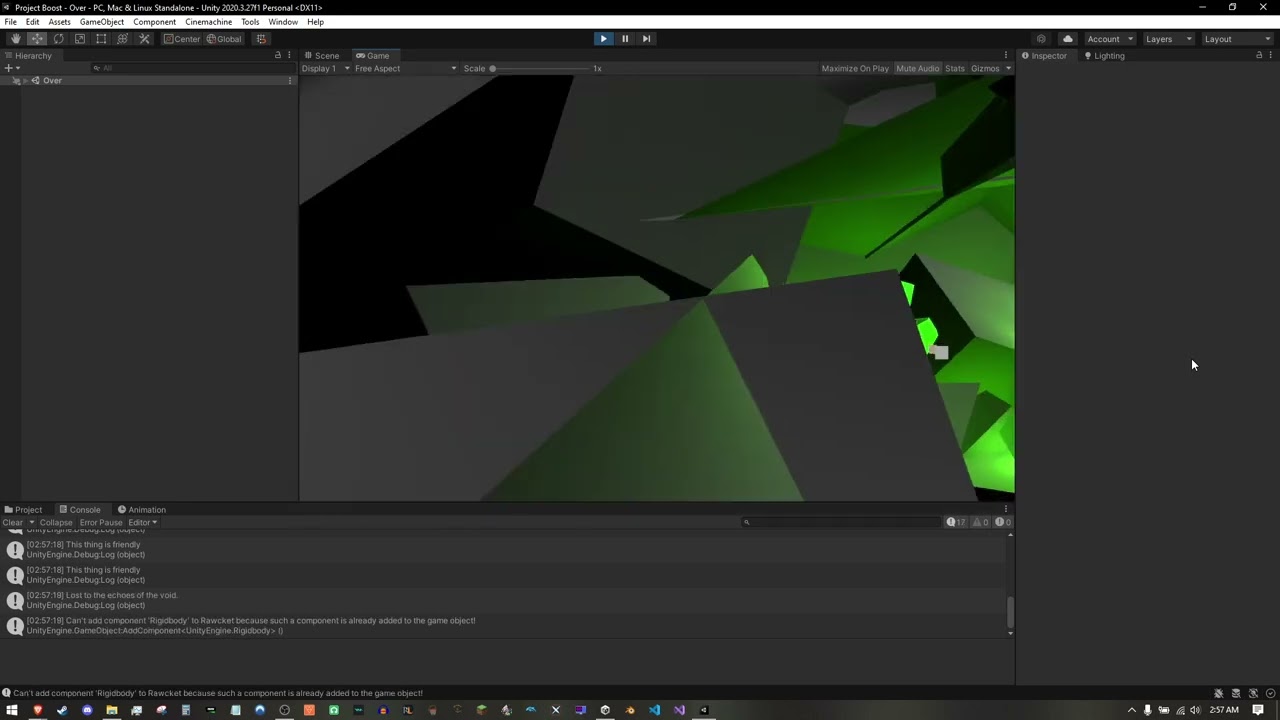
Task: Open the Account dropdown
Action: coord(1109,39)
